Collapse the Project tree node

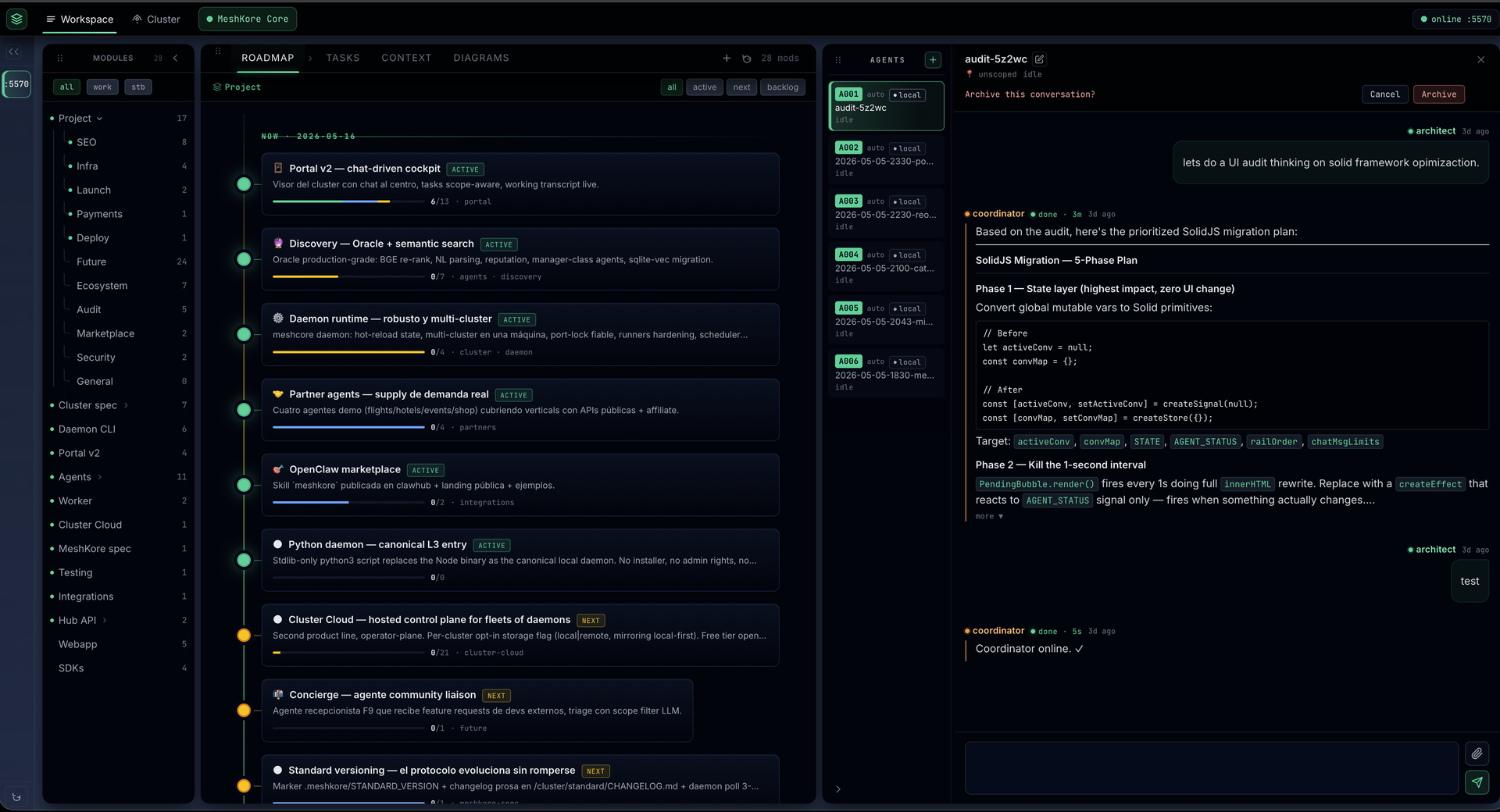[x=99, y=119]
